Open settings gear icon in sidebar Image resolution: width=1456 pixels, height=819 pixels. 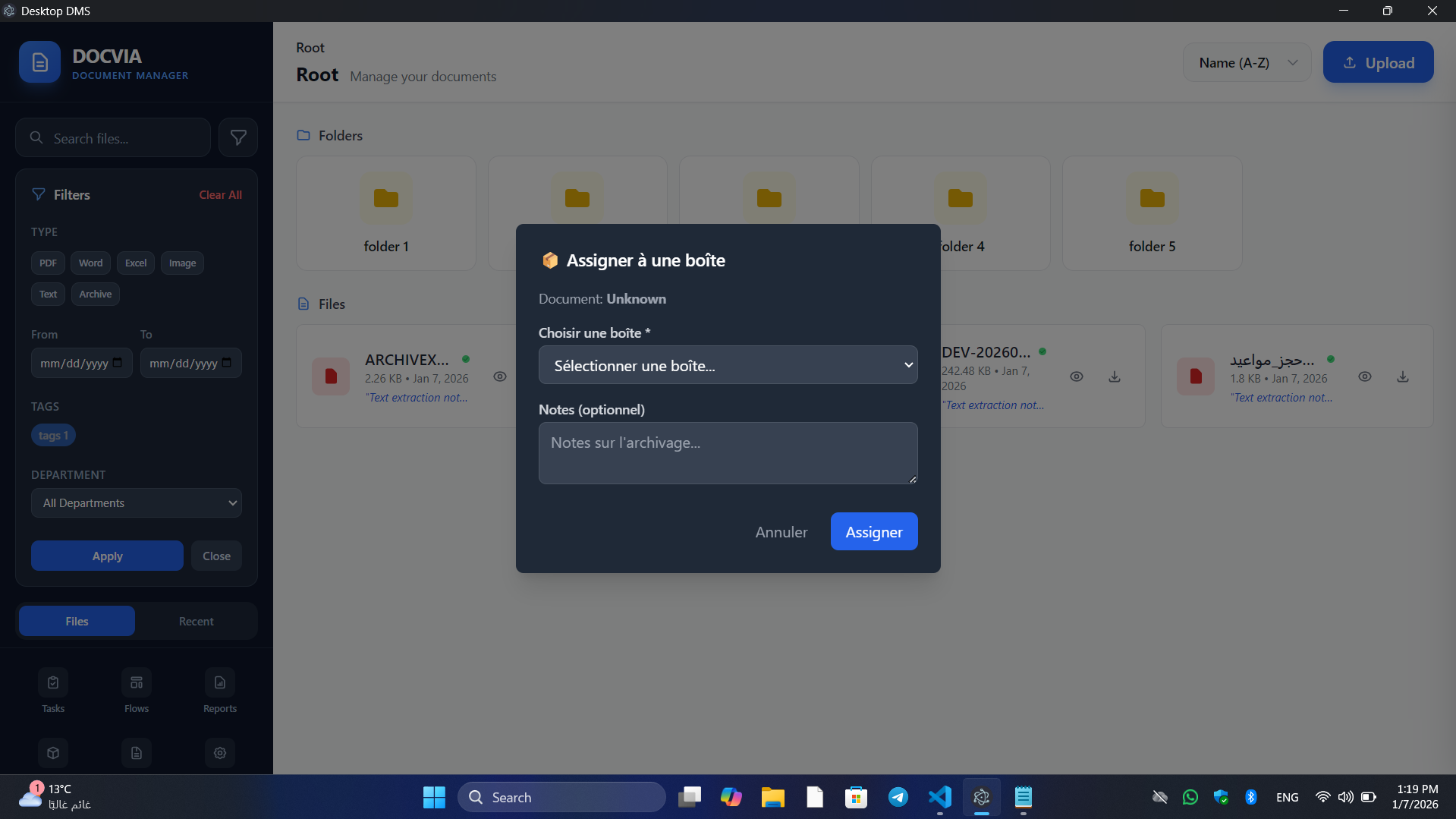pos(220,753)
